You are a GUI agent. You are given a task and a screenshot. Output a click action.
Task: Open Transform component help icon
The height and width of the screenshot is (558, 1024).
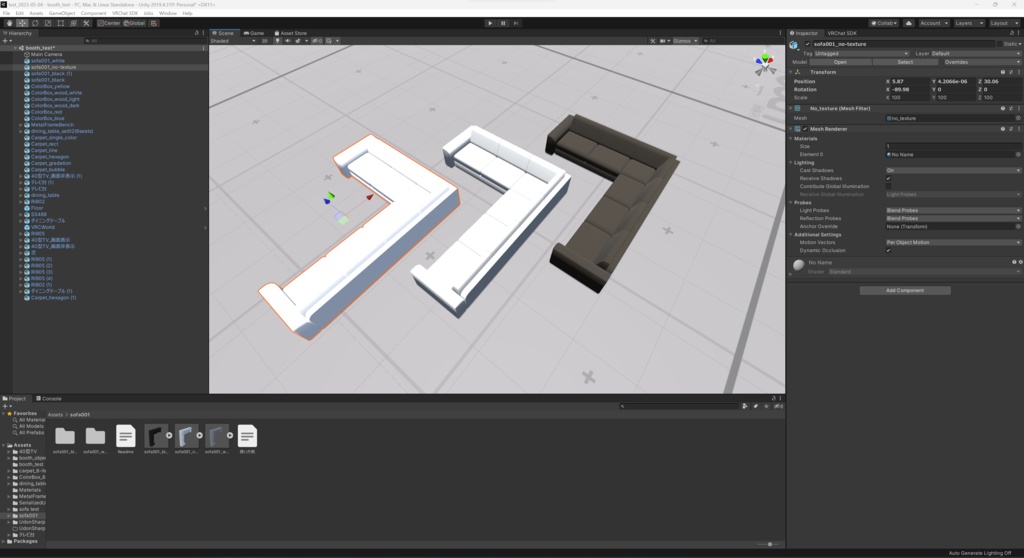1002,72
